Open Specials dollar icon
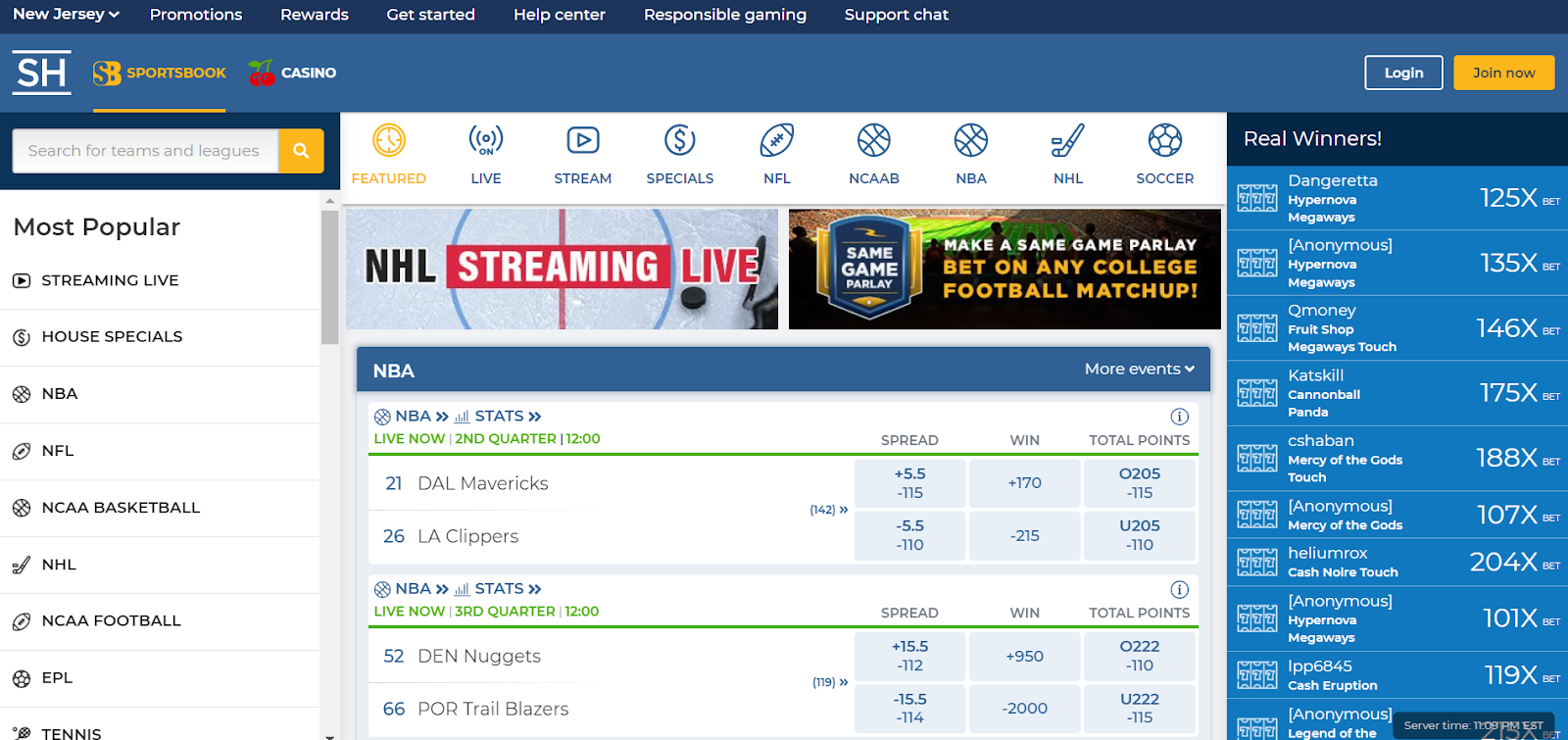1568x740 pixels. pos(680,140)
